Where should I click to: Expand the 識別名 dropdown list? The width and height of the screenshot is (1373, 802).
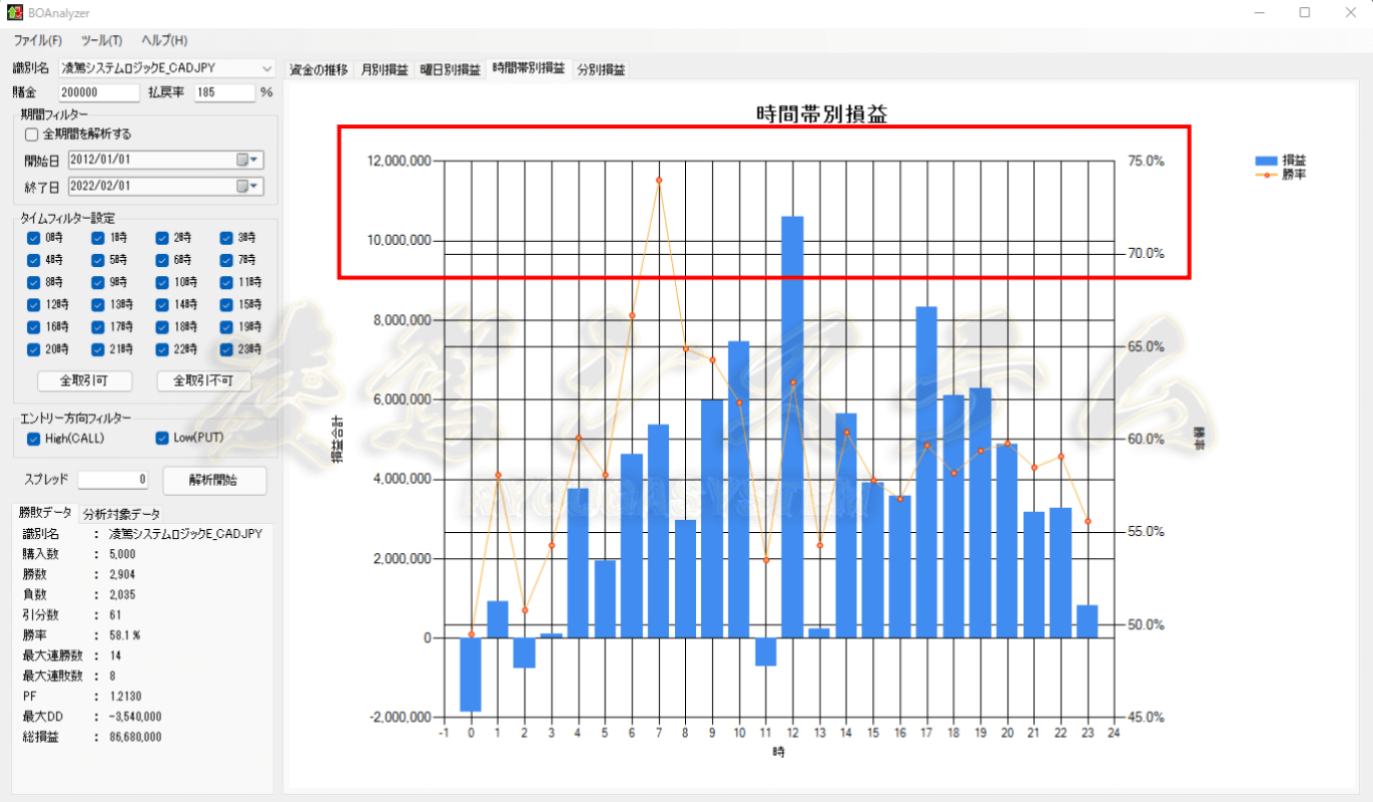click(x=267, y=69)
